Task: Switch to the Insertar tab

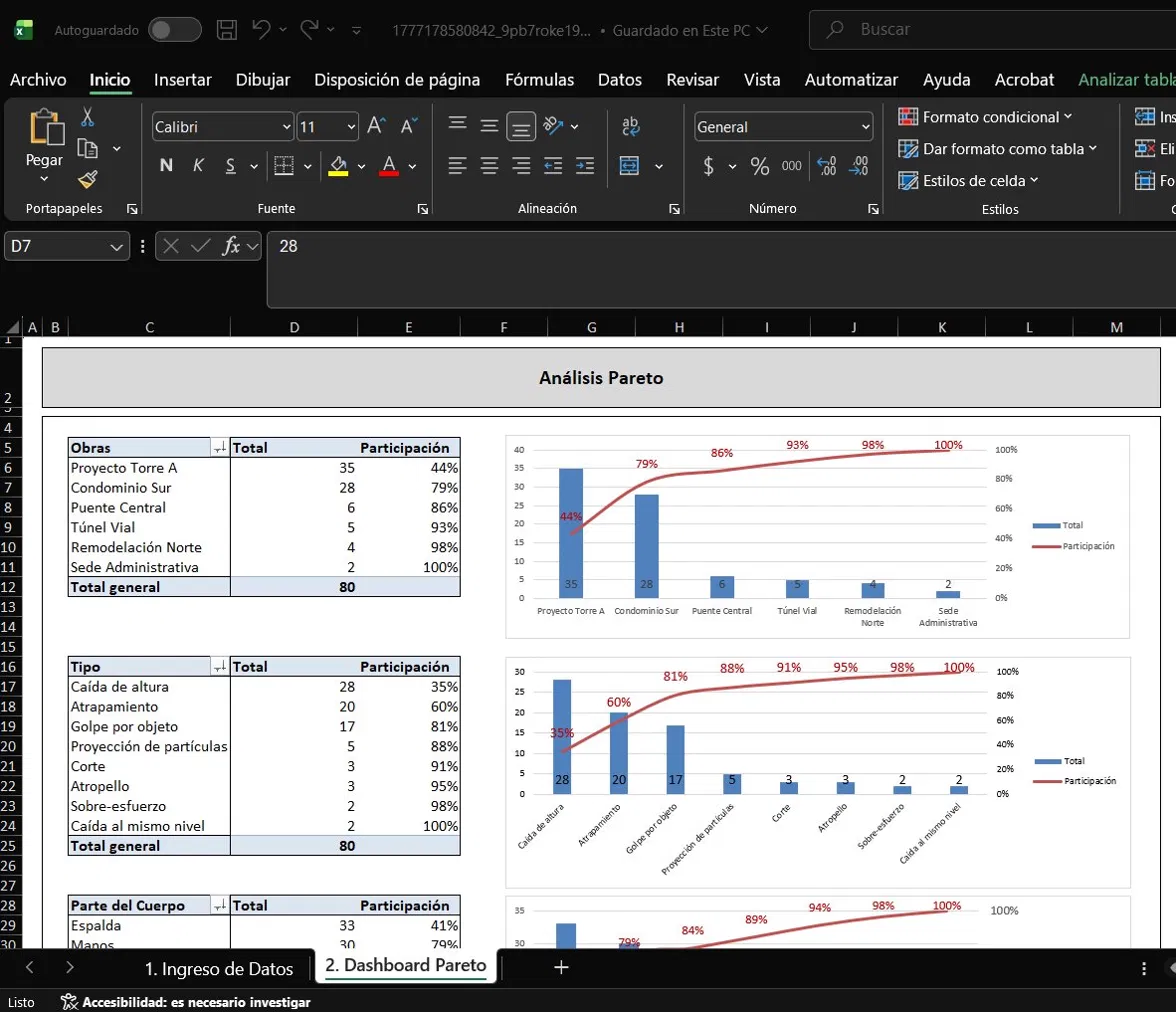Action: coord(182,80)
